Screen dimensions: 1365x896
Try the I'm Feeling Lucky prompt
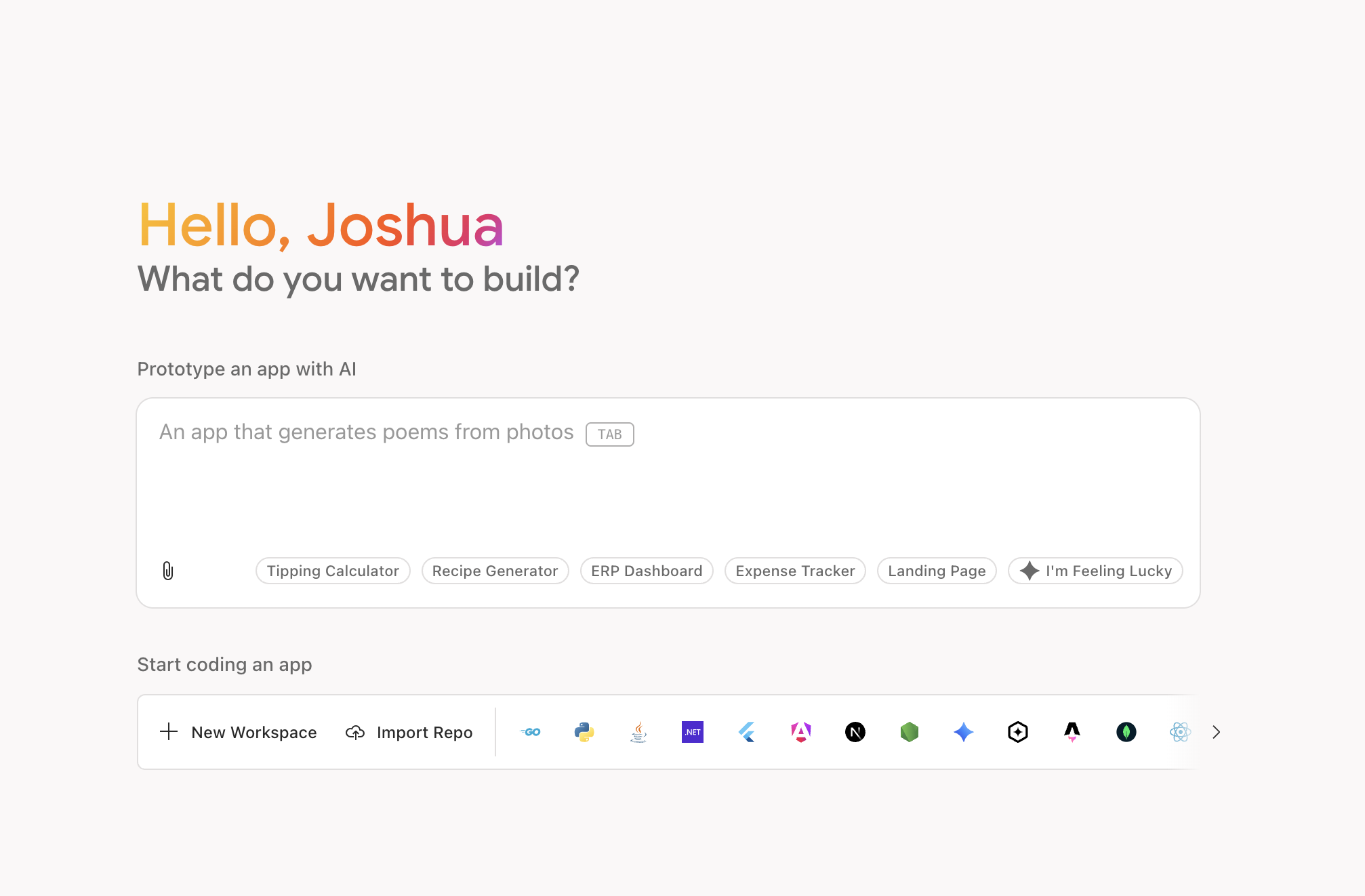1095,571
